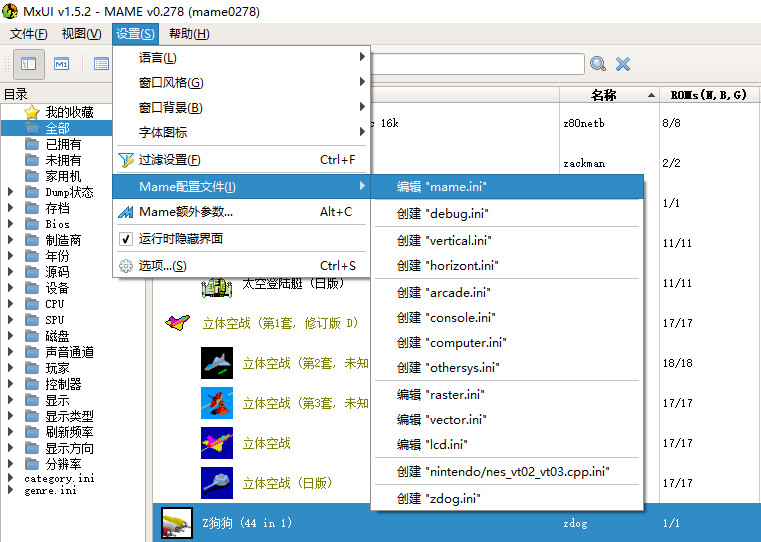Expand the 显示类型 tree node
Viewport: 761px width, 542px height.
[11, 416]
